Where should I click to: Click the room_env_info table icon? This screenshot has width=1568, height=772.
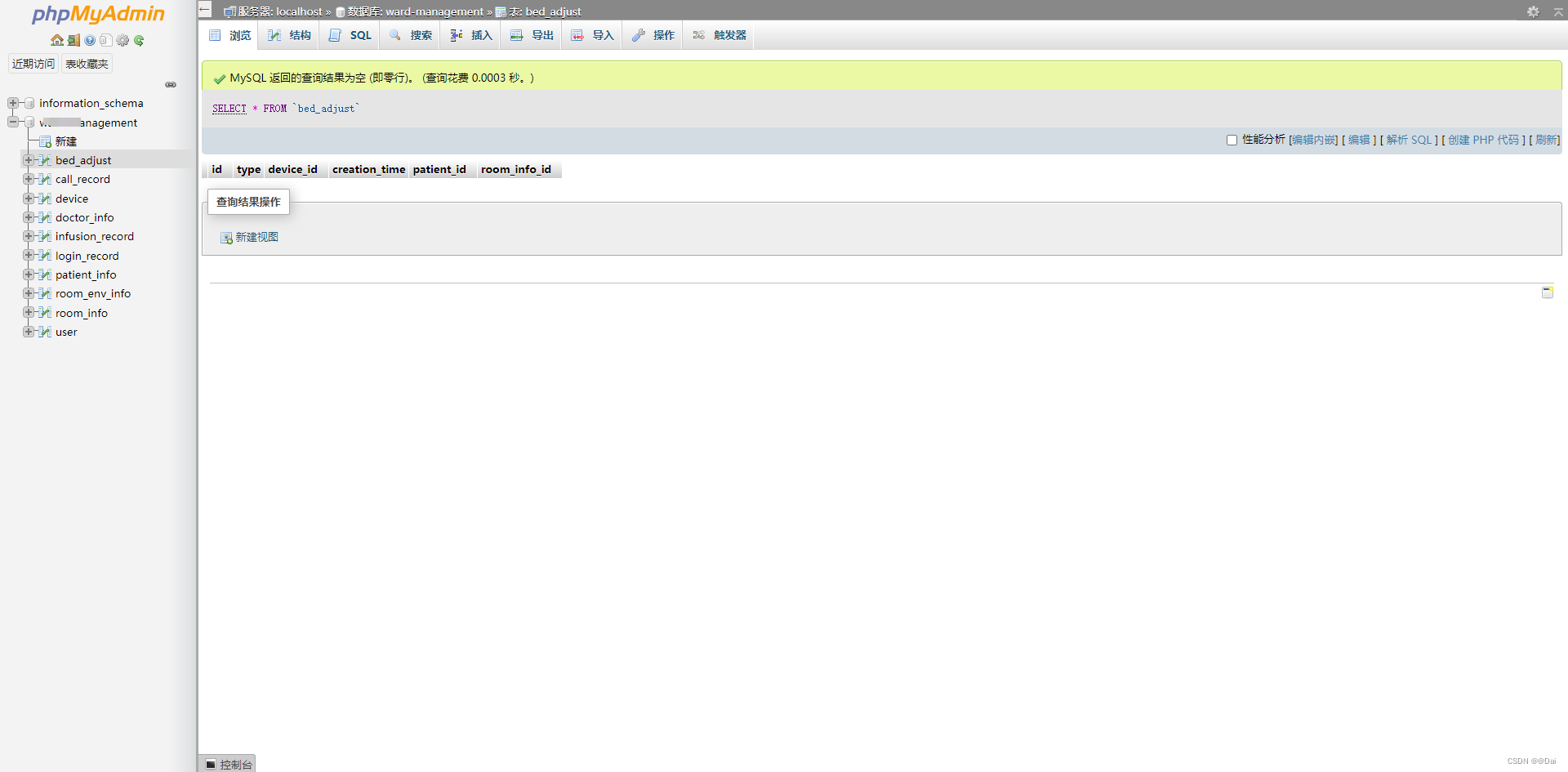click(45, 293)
